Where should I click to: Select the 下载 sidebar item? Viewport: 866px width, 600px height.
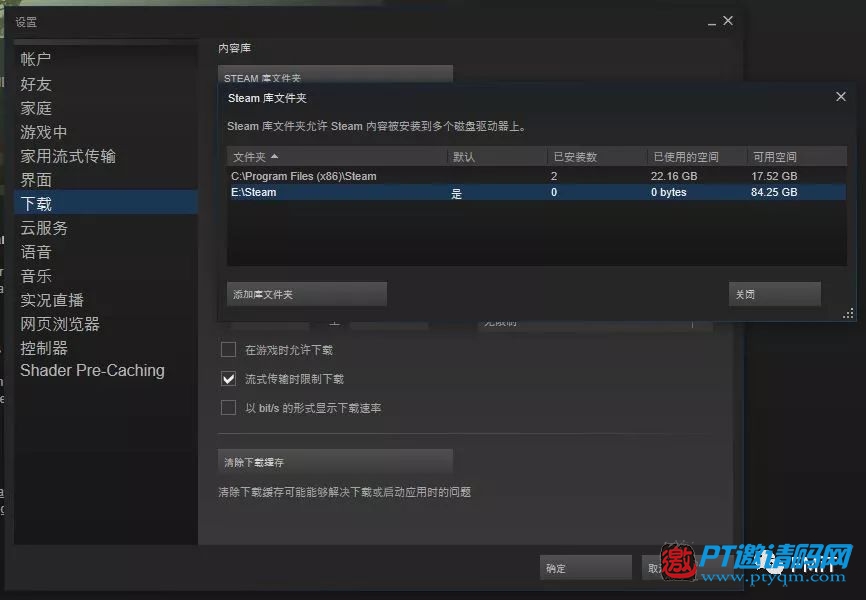106,204
